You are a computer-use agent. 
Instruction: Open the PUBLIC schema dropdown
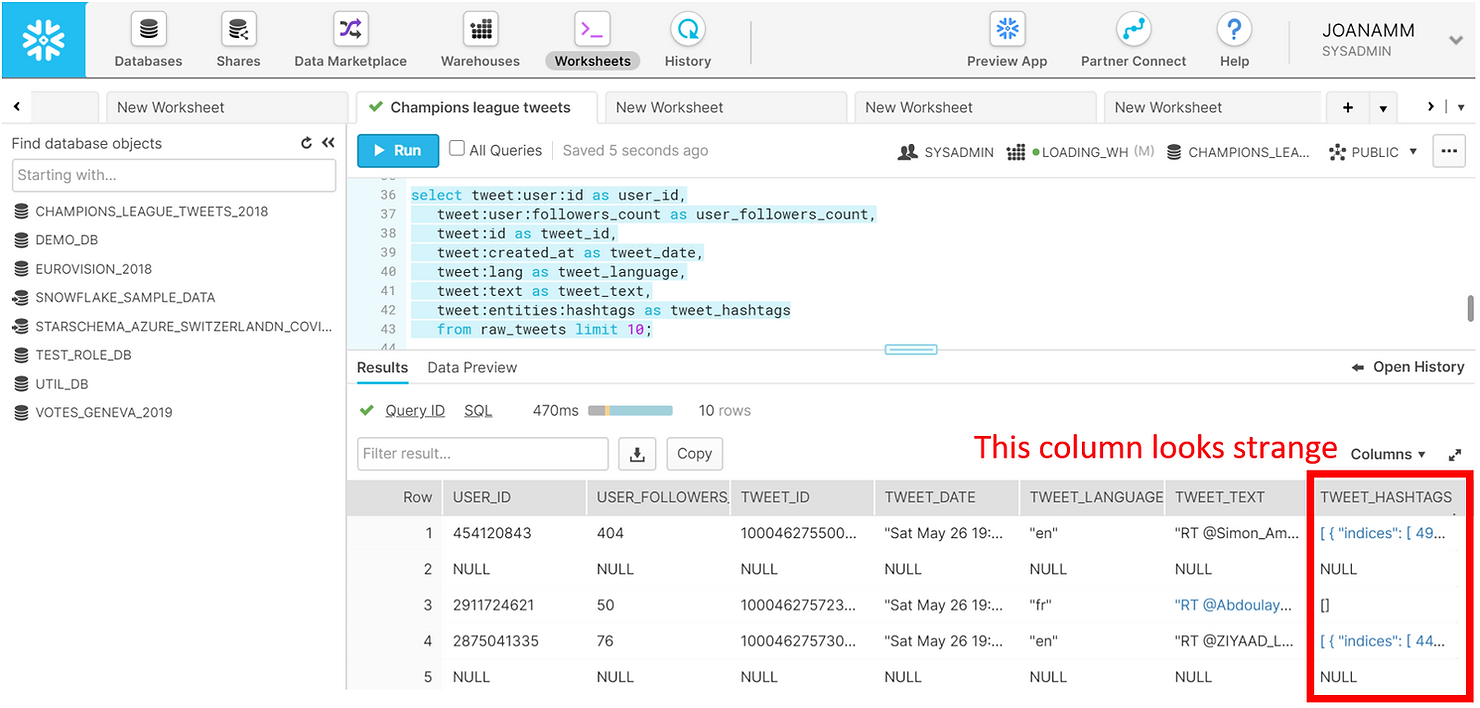[x=1373, y=152]
